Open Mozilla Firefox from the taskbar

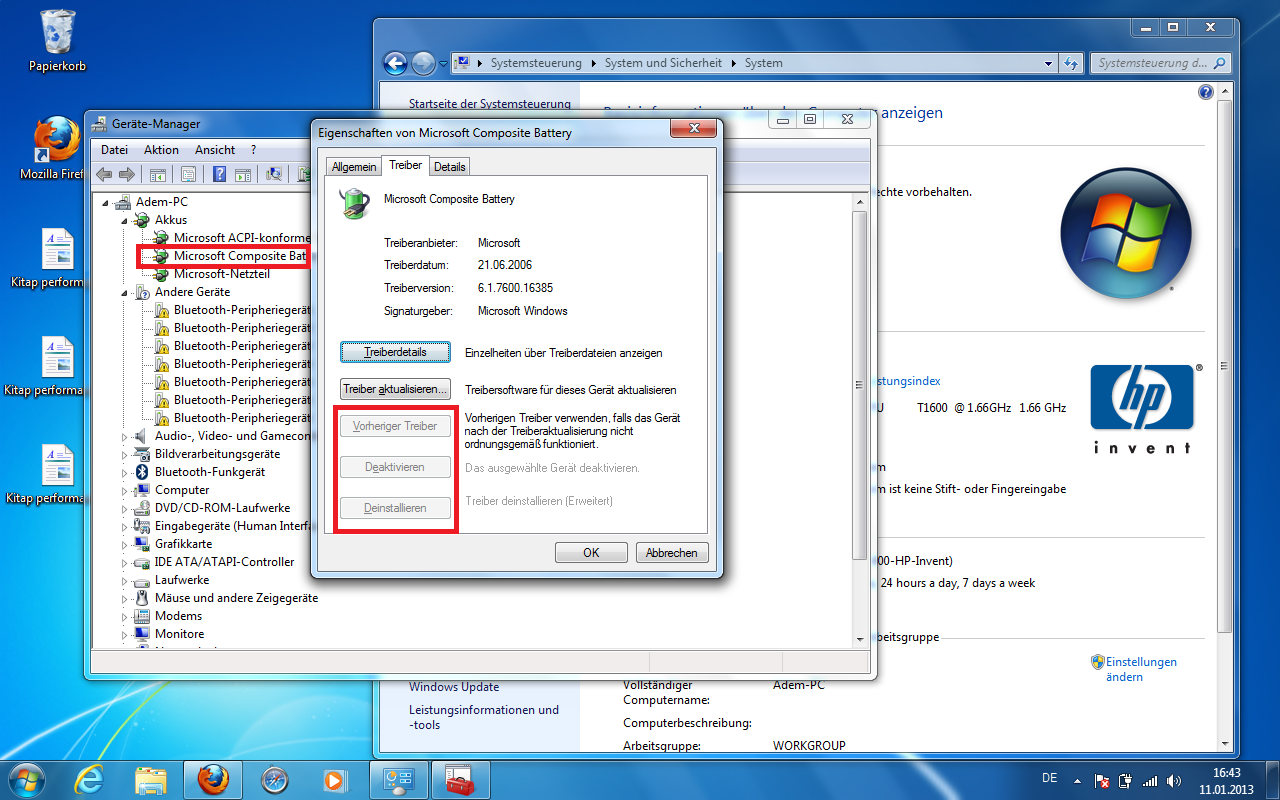pyautogui.click(x=213, y=778)
